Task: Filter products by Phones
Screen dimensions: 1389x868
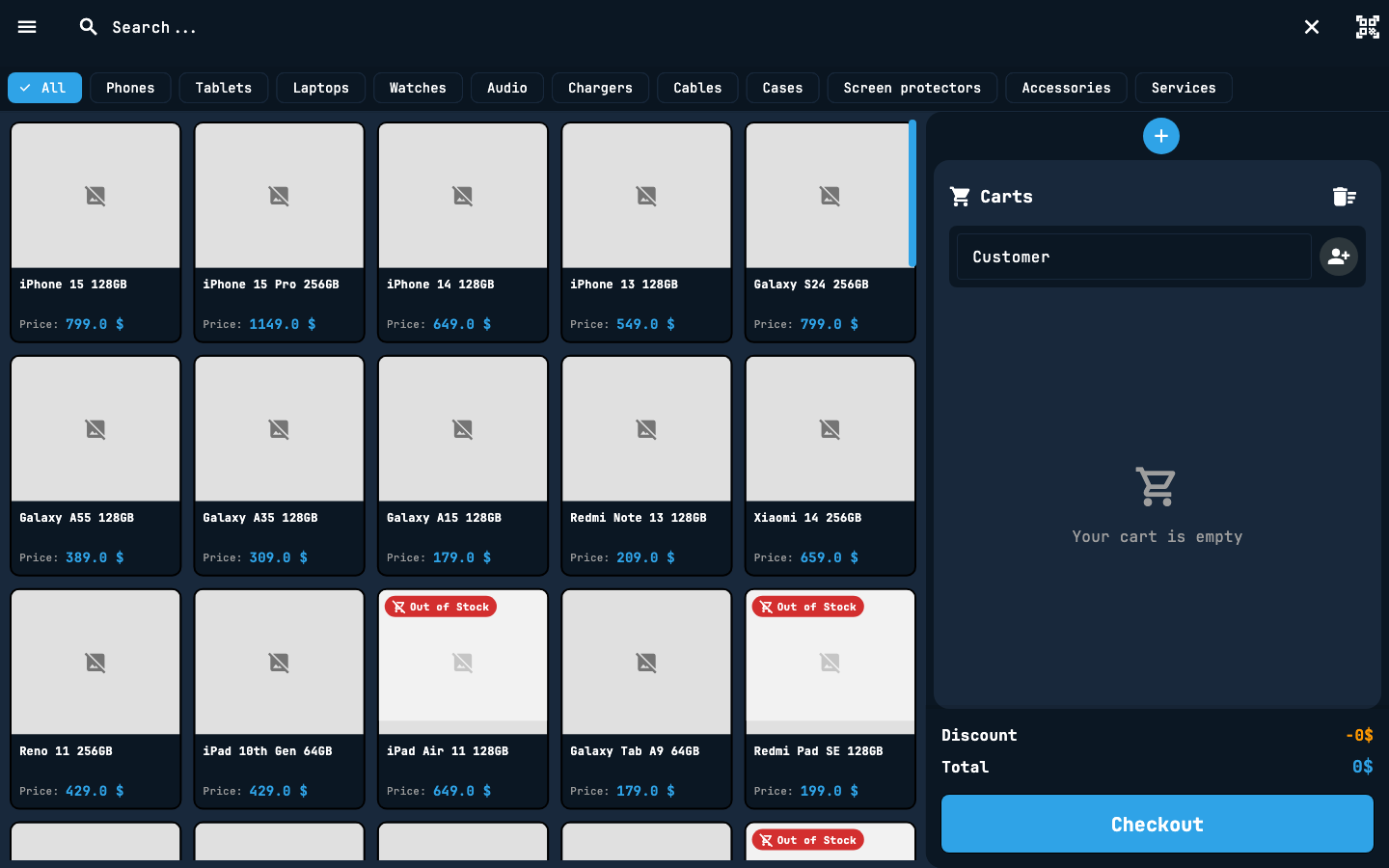Action: tap(130, 88)
